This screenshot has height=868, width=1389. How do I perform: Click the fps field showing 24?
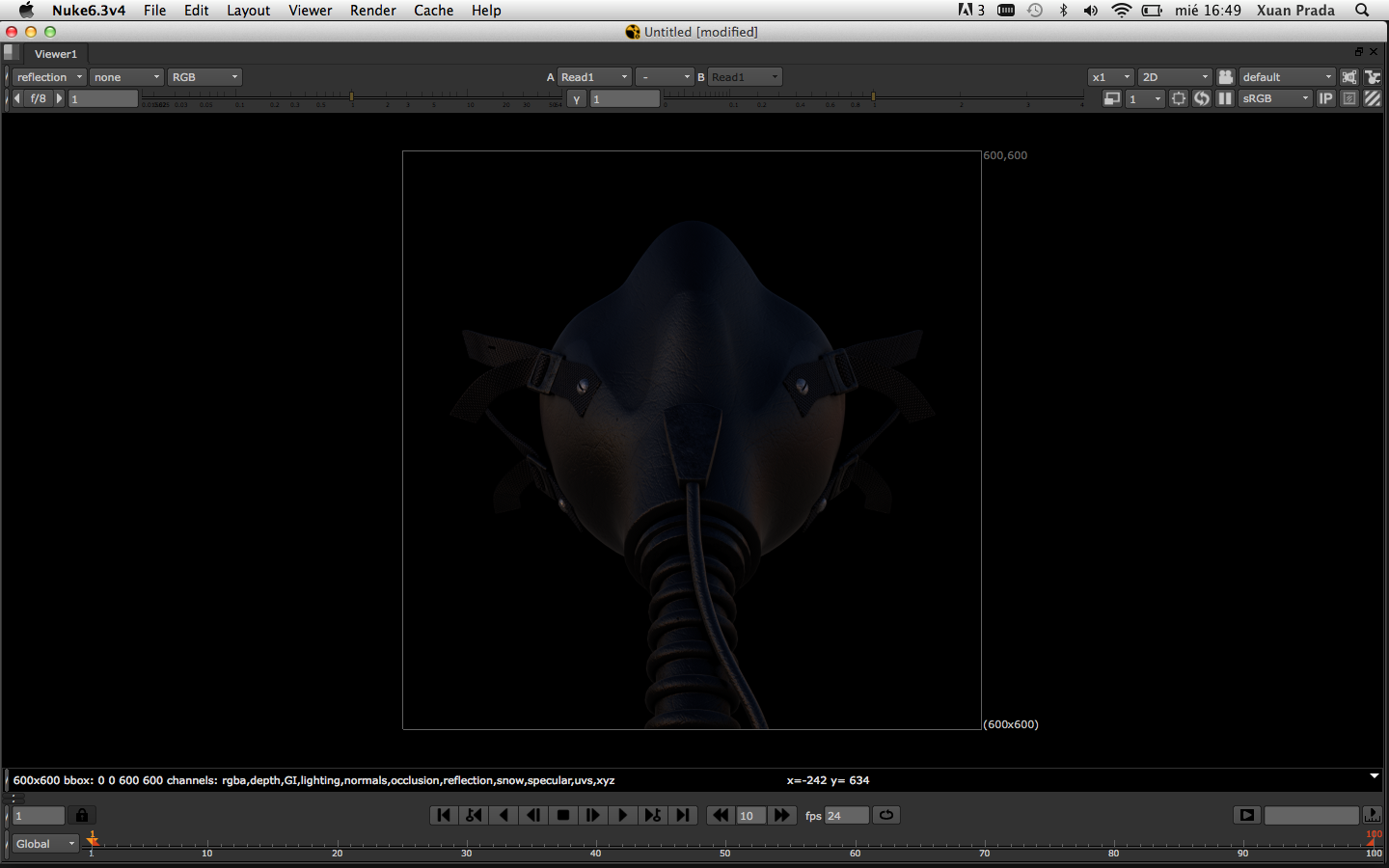(x=847, y=816)
